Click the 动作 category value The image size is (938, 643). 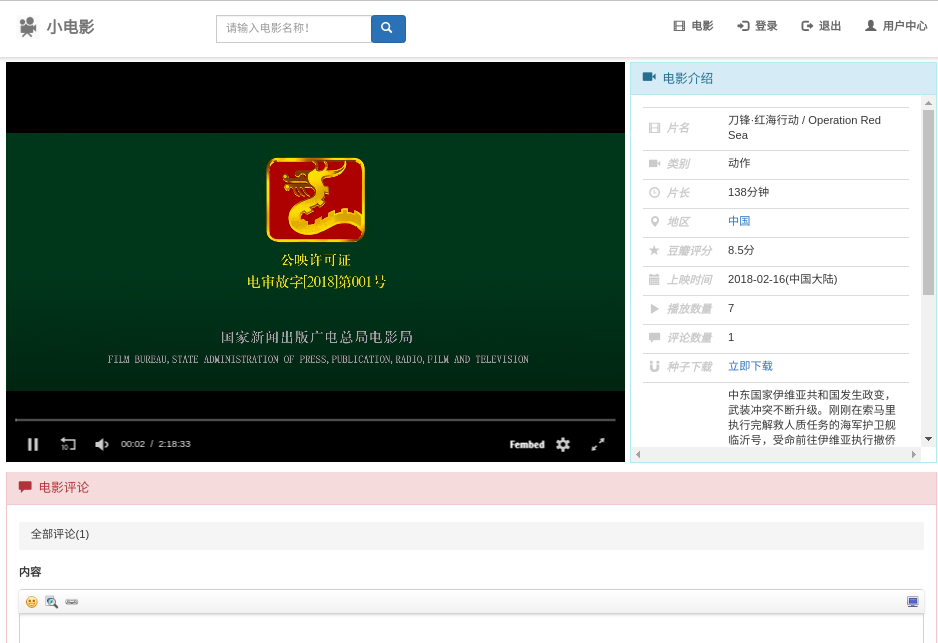(x=739, y=163)
